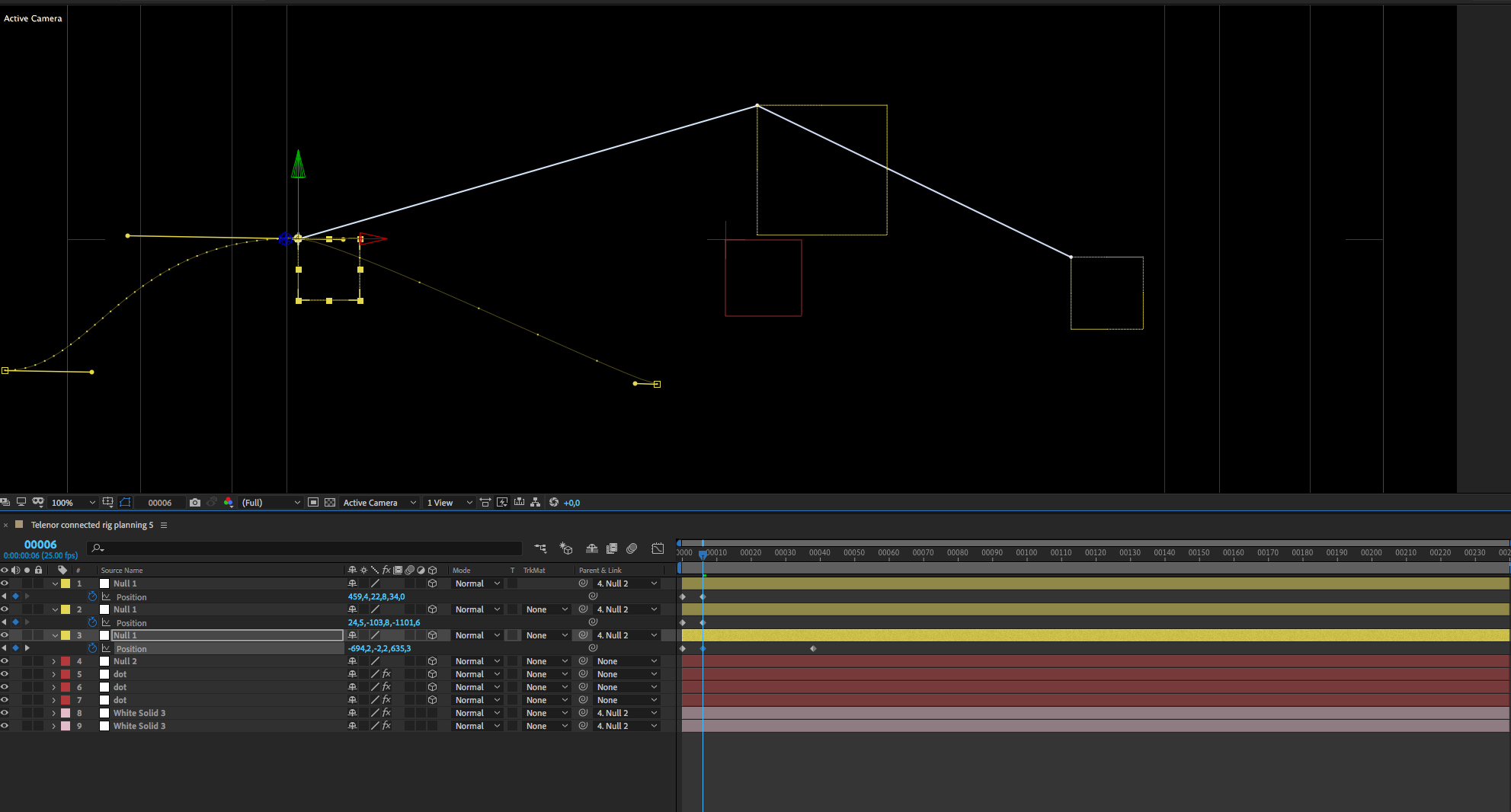Open TrkMat dropdown for layer 6 dot
Image resolution: width=1511 pixels, height=812 pixels.
point(546,687)
